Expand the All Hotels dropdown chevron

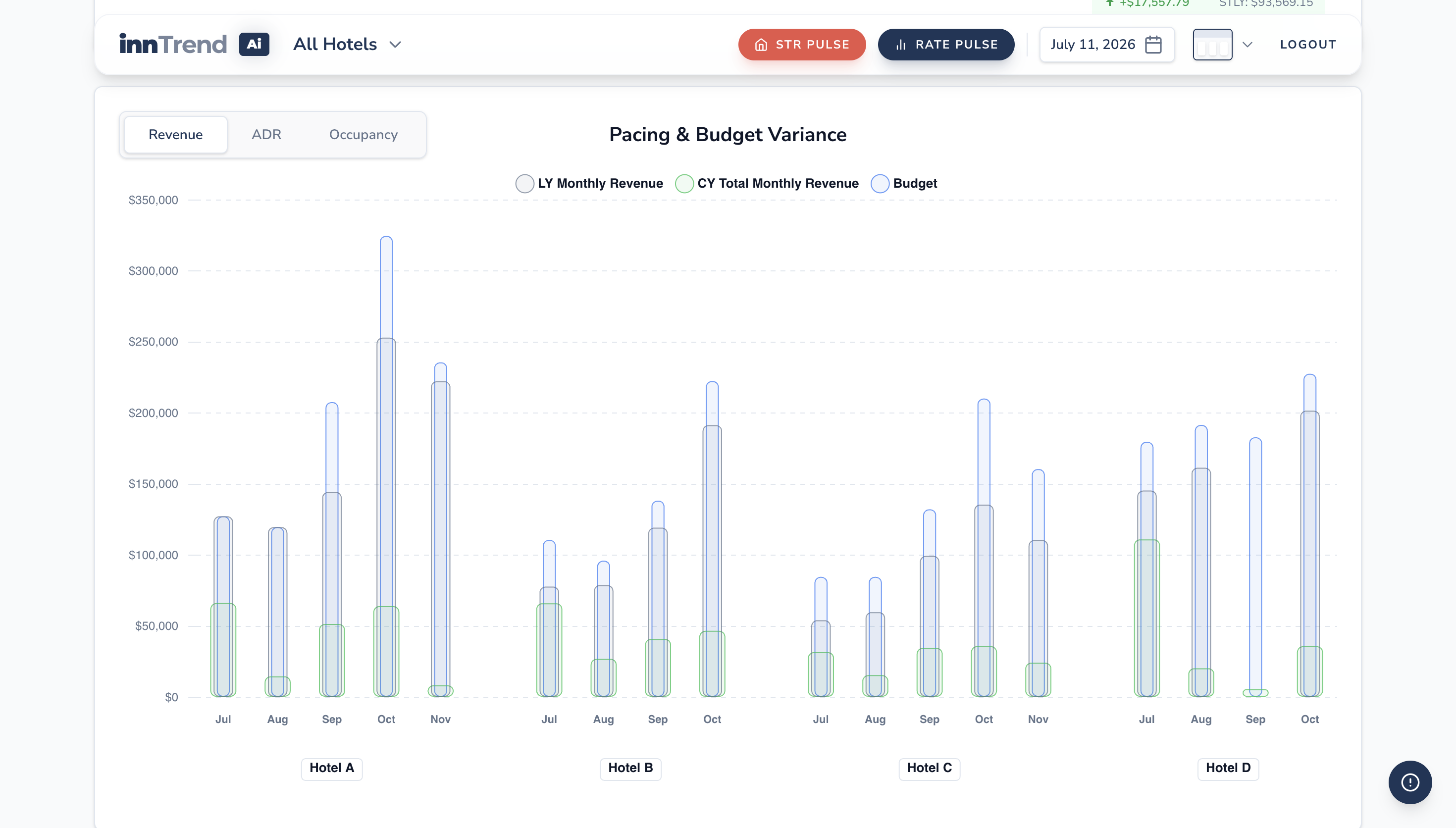[395, 45]
